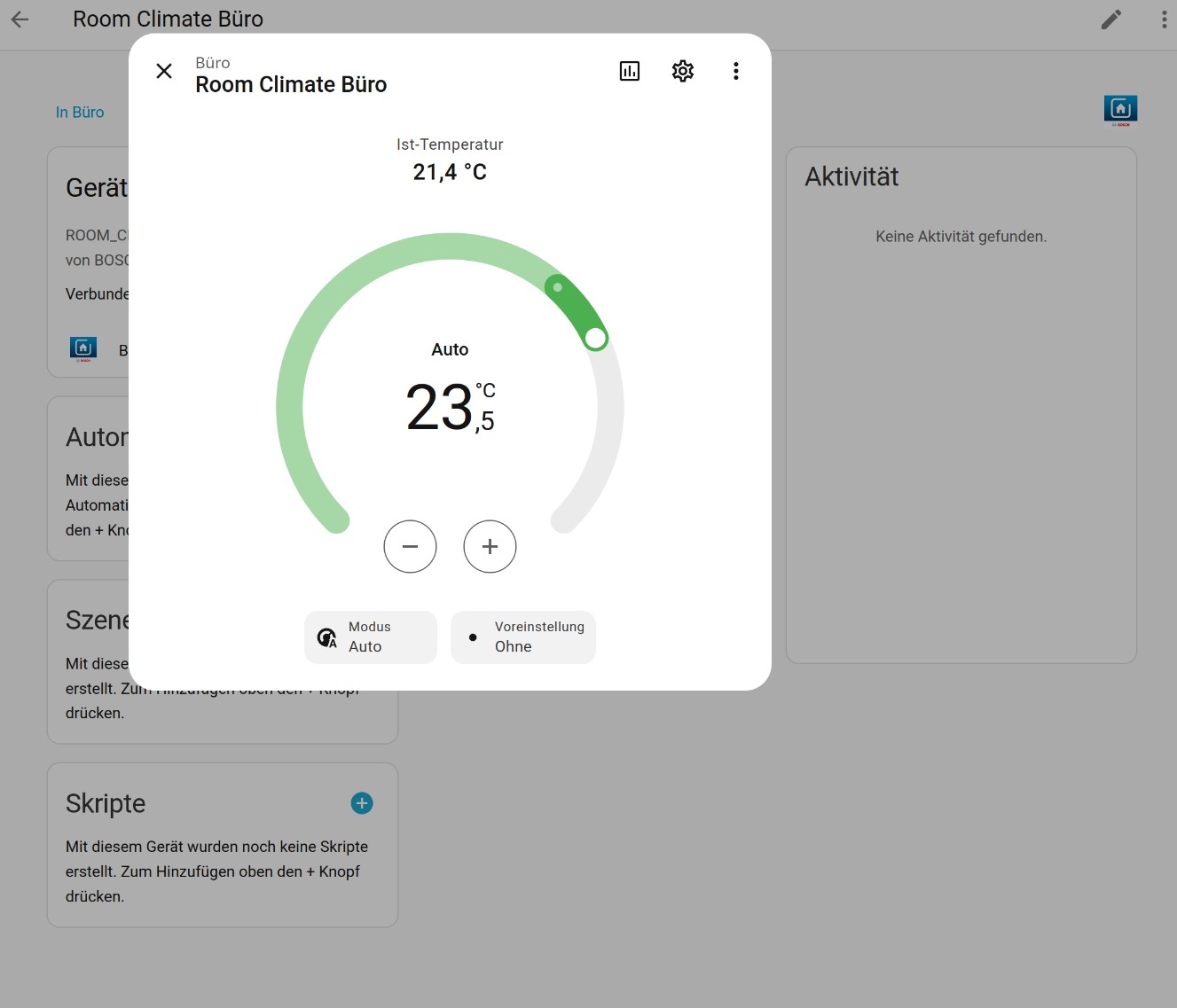Click the 23,5 °C target temperature value

[451, 407]
